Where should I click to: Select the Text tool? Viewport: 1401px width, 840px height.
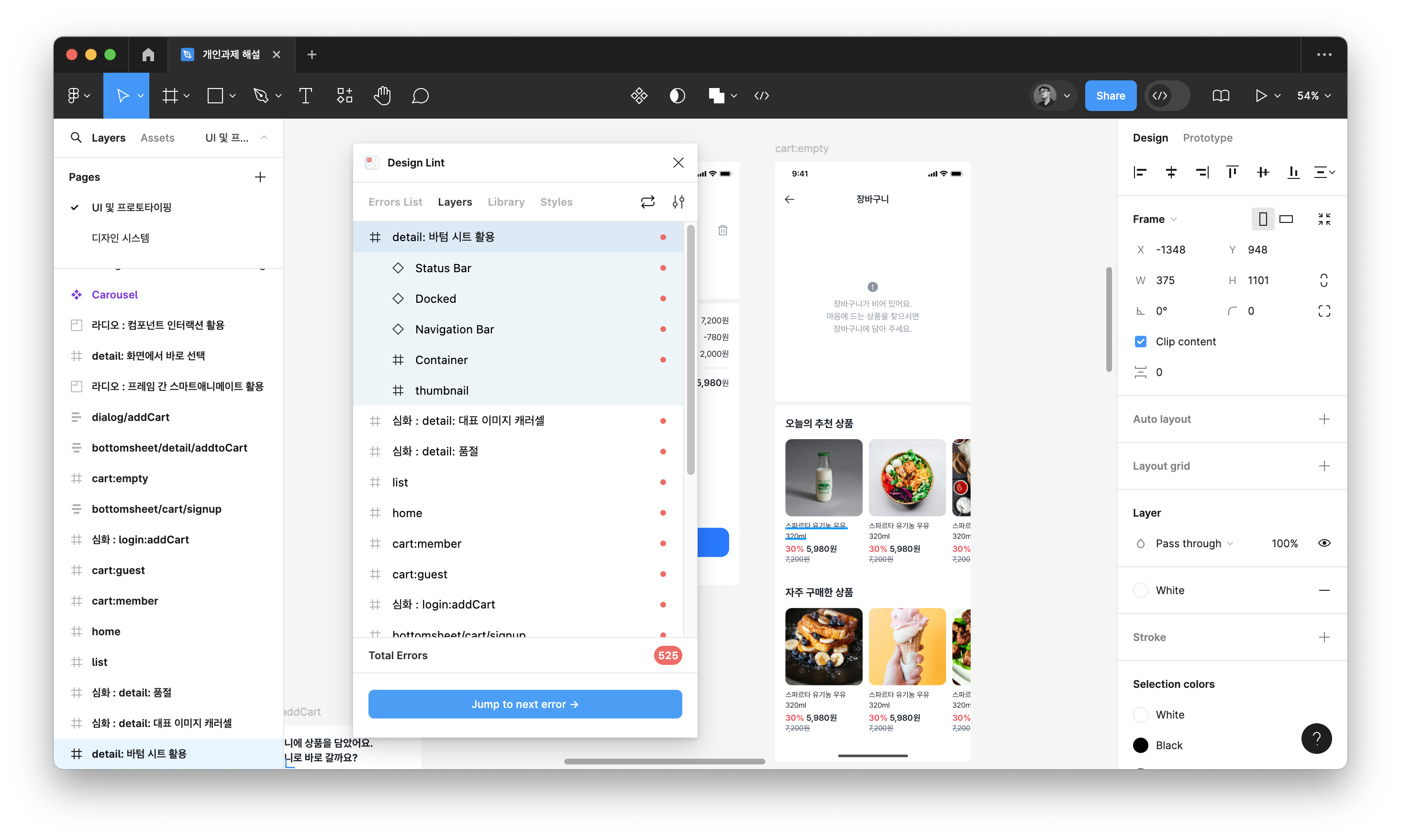click(306, 96)
